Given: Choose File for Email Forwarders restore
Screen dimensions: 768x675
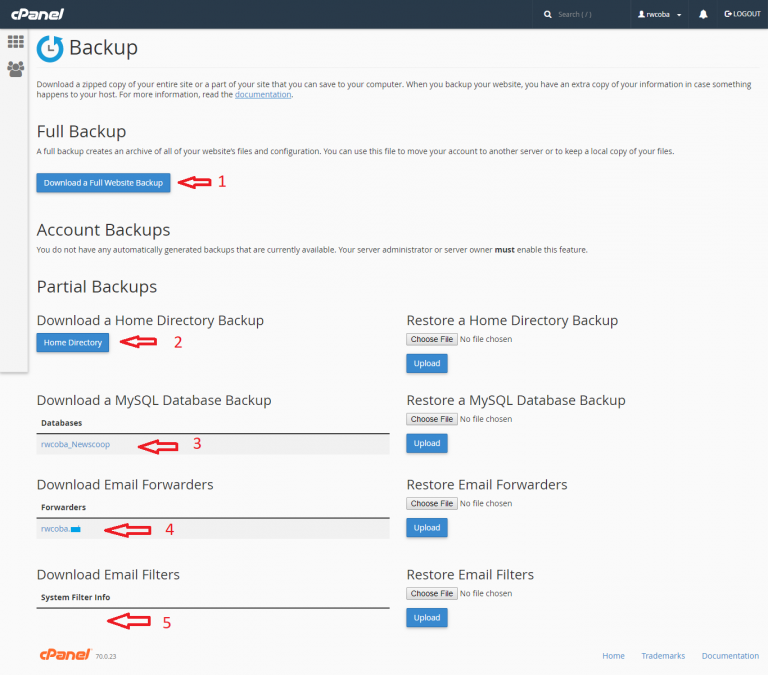Looking at the screenshot, I should coord(432,504).
